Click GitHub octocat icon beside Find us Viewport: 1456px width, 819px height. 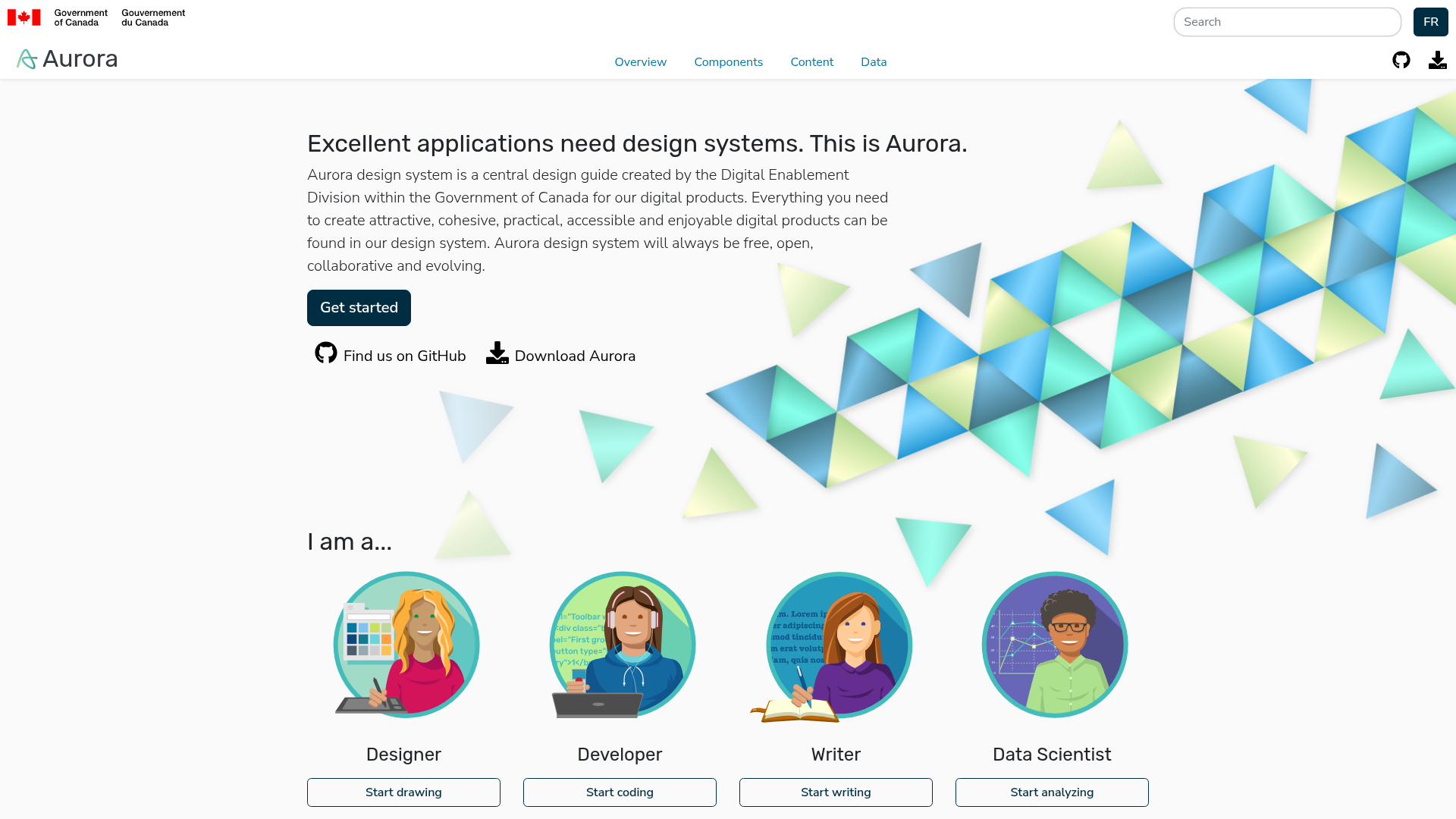pos(326,353)
